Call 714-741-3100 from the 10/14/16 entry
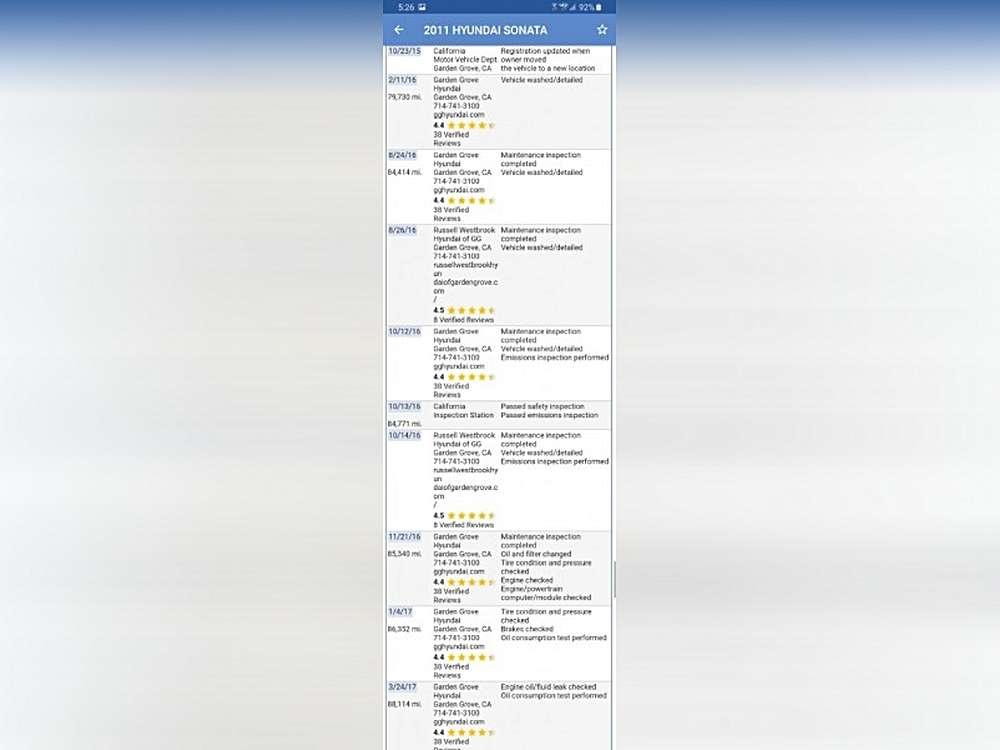This screenshot has width=1000, height=750. [x=457, y=462]
